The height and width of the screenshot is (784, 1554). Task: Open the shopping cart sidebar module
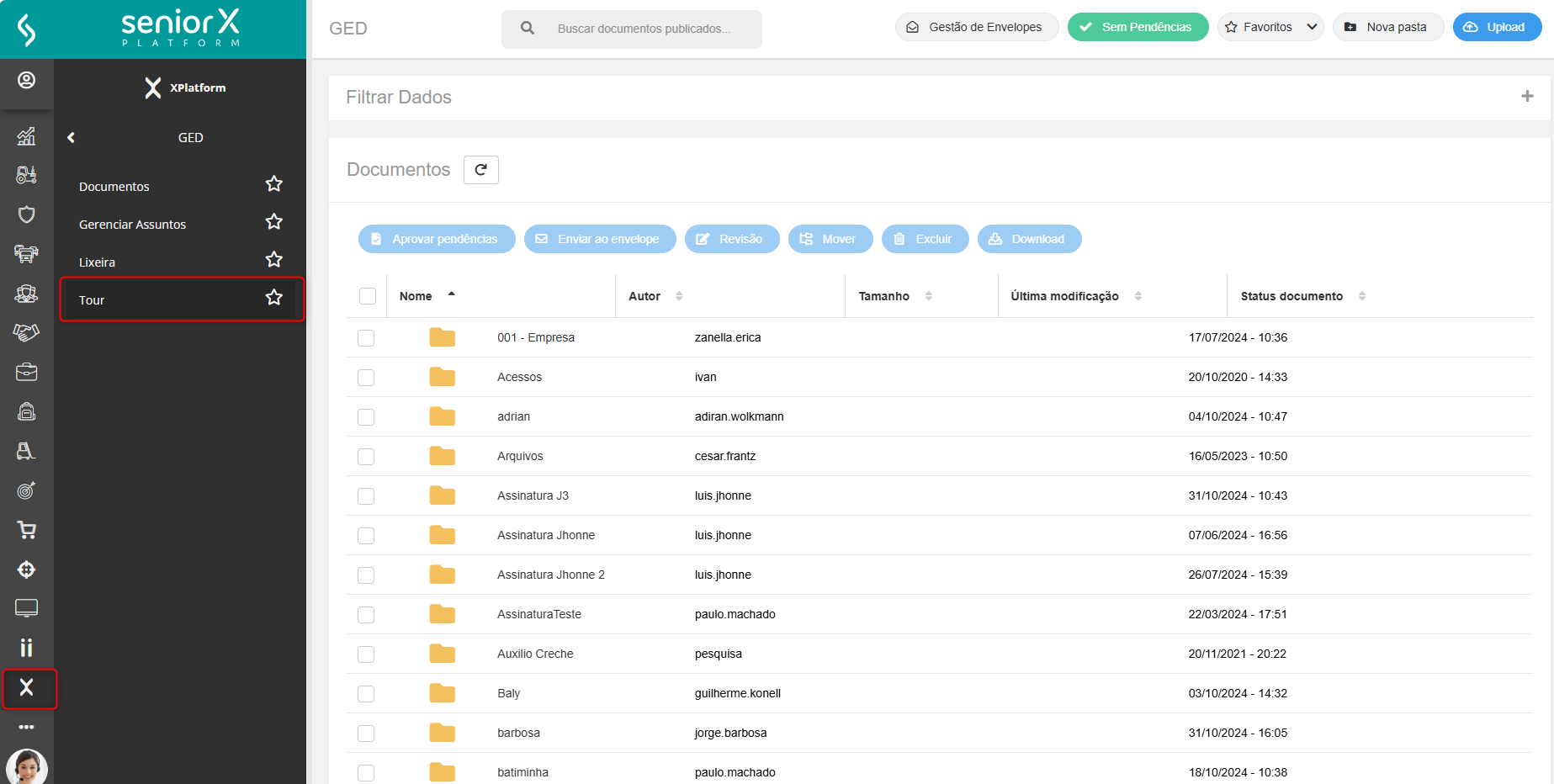(x=27, y=530)
